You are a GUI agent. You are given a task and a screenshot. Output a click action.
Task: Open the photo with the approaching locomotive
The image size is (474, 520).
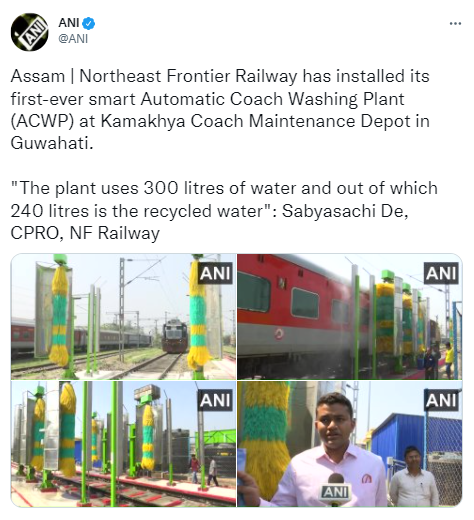coord(123,316)
